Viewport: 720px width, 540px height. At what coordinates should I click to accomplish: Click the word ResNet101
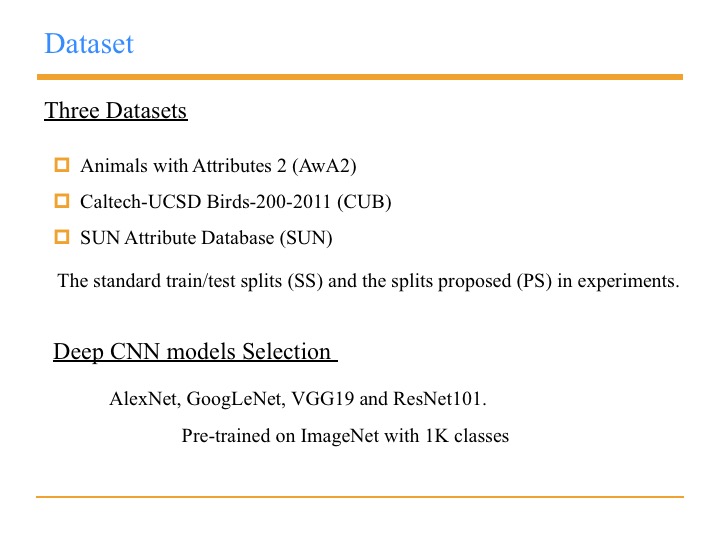437,399
